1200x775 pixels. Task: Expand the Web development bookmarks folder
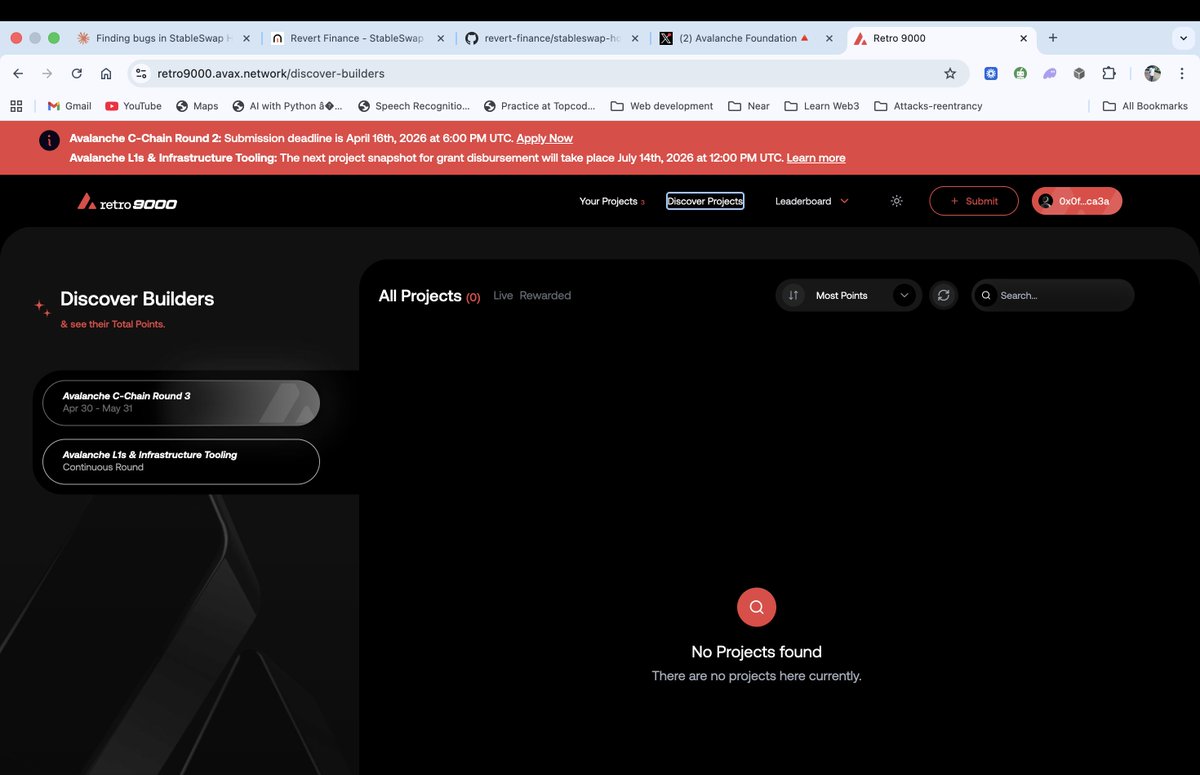click(662, 105)
